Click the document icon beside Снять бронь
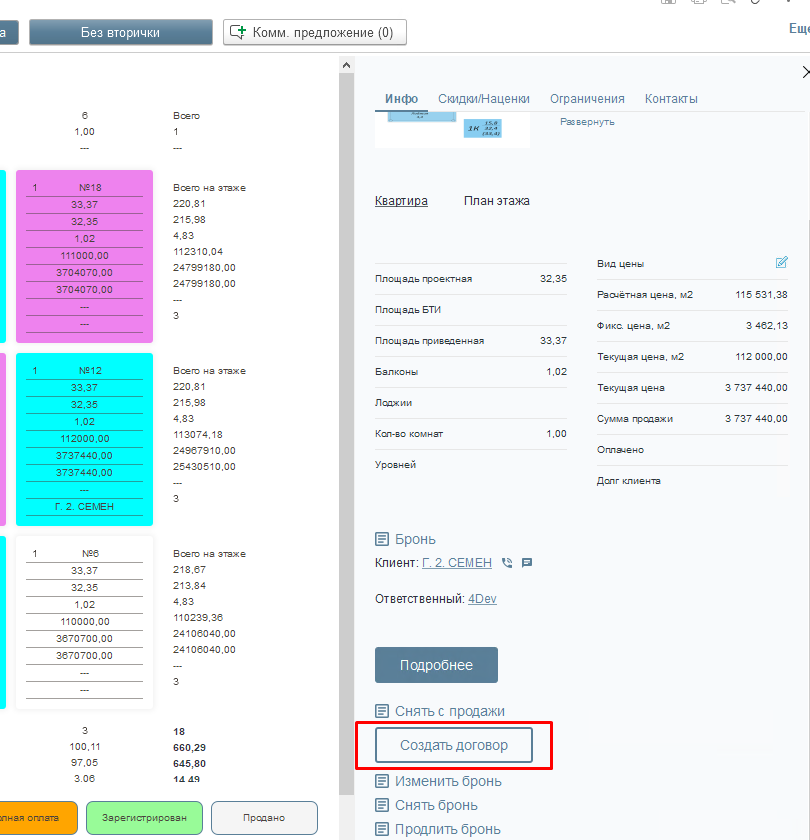 (382, 805)
